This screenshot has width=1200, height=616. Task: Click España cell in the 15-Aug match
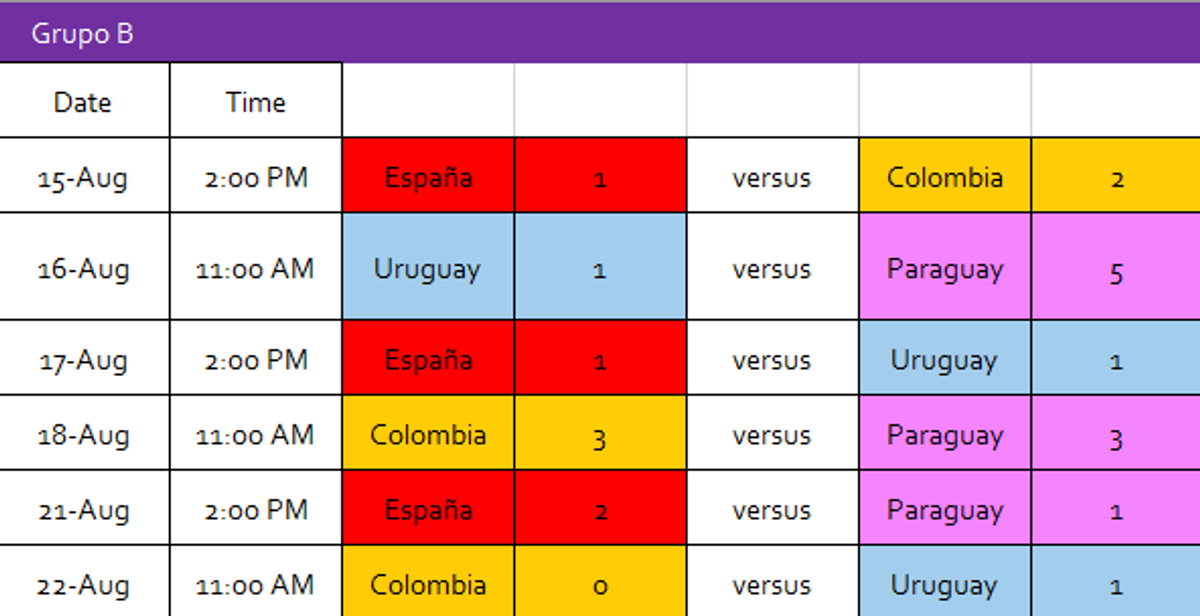click(x=428, y=177)
